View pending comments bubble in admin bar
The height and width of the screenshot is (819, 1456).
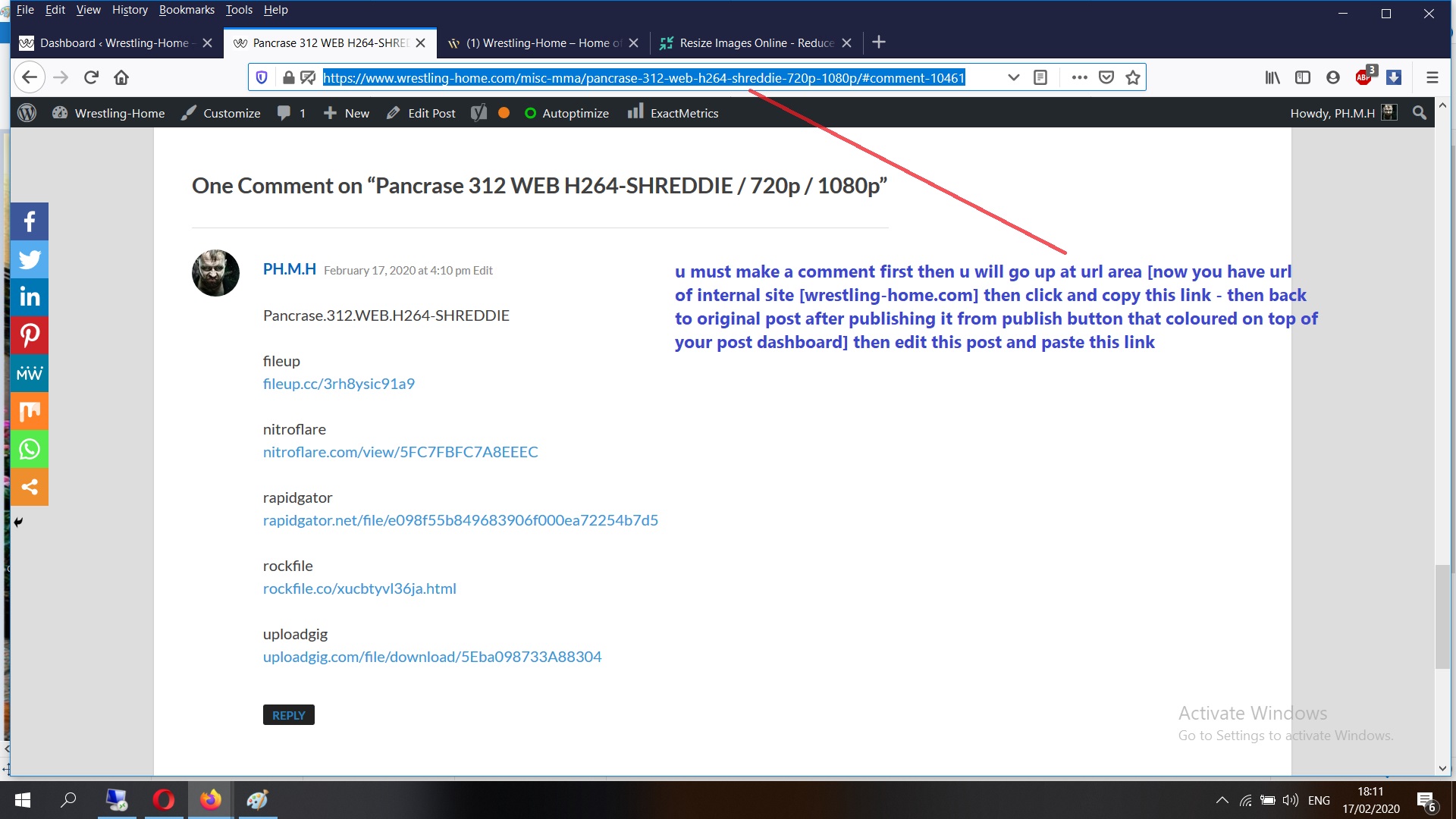(x=291, y=113)
